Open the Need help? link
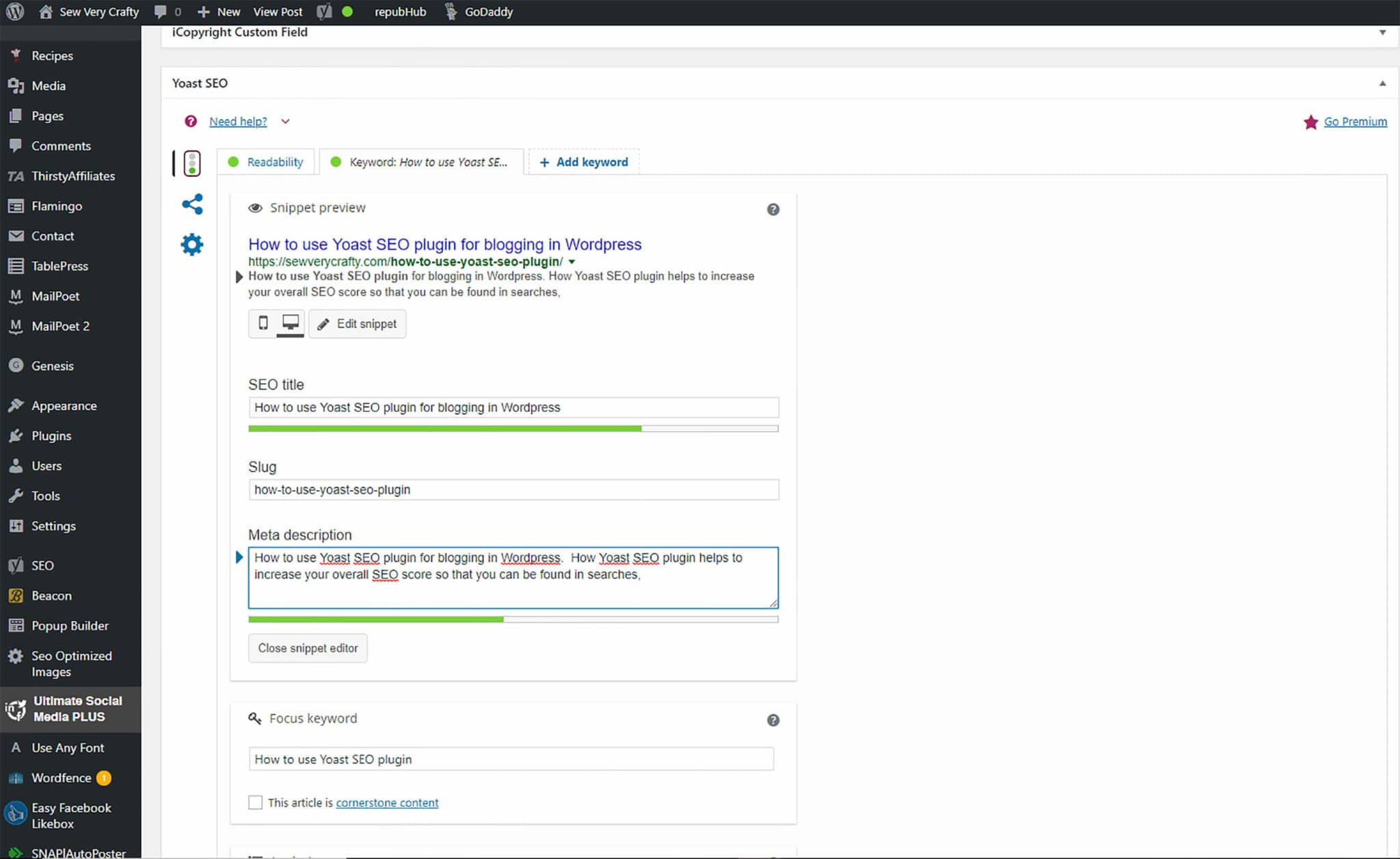 click(x=238, y=121)
